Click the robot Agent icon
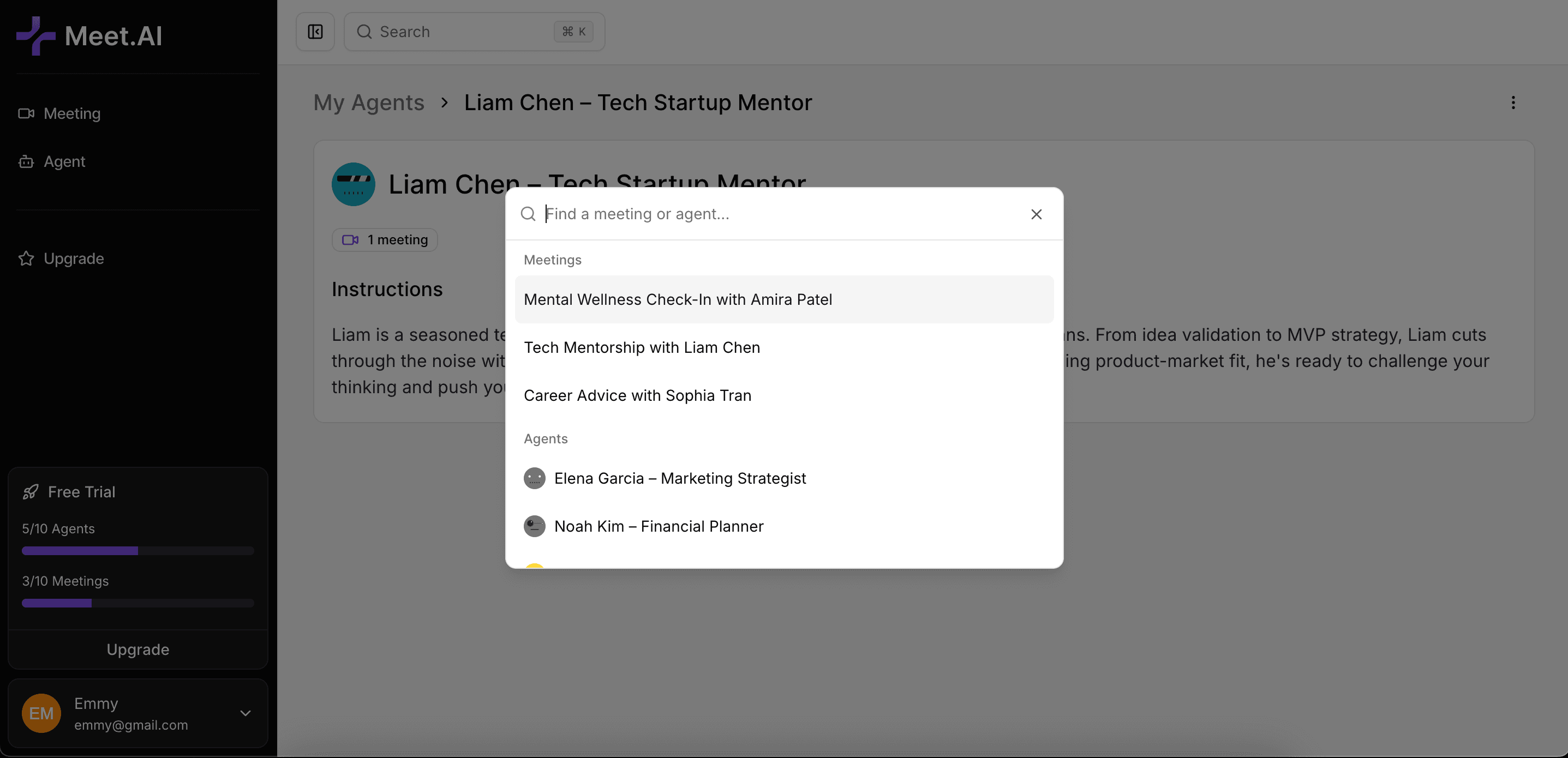The width and height of the screenshot is (1568, 758). 26,162
